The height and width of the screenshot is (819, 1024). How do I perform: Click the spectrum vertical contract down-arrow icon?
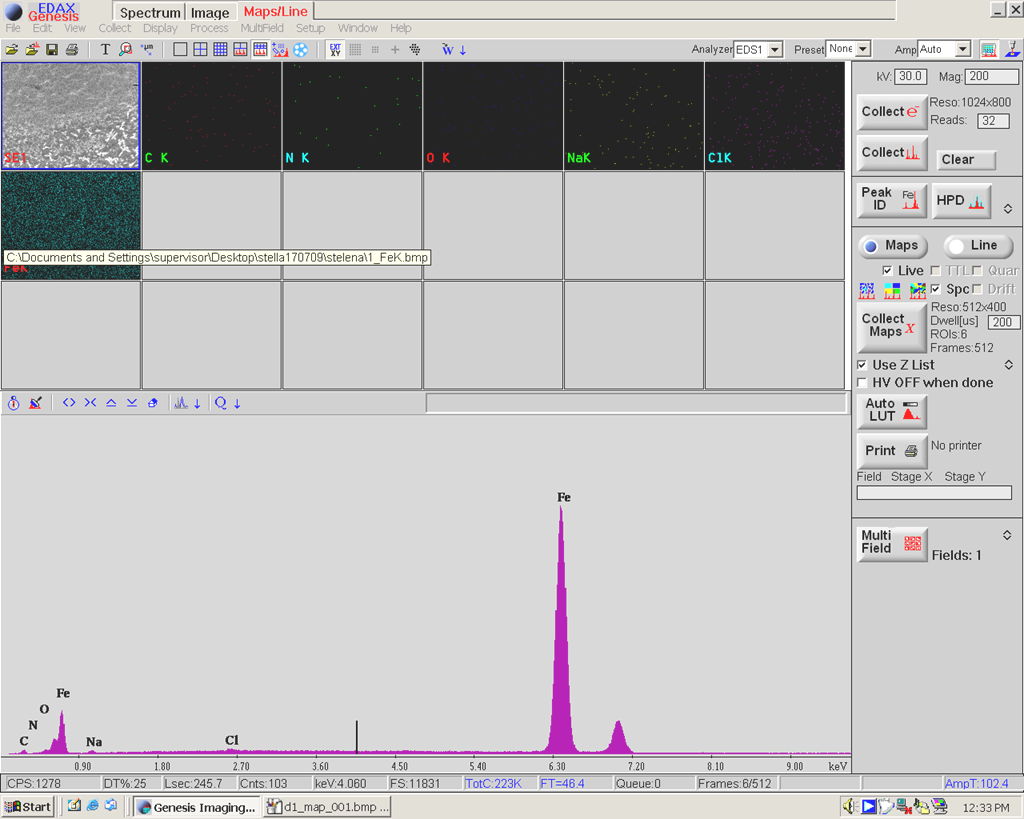(132, 403)
